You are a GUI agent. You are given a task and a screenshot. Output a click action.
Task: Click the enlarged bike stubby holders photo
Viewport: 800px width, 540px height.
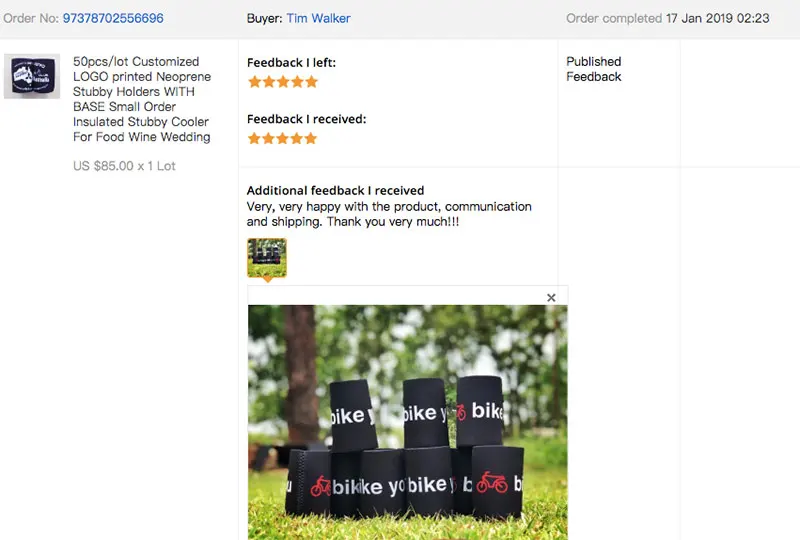pos(408,422)
